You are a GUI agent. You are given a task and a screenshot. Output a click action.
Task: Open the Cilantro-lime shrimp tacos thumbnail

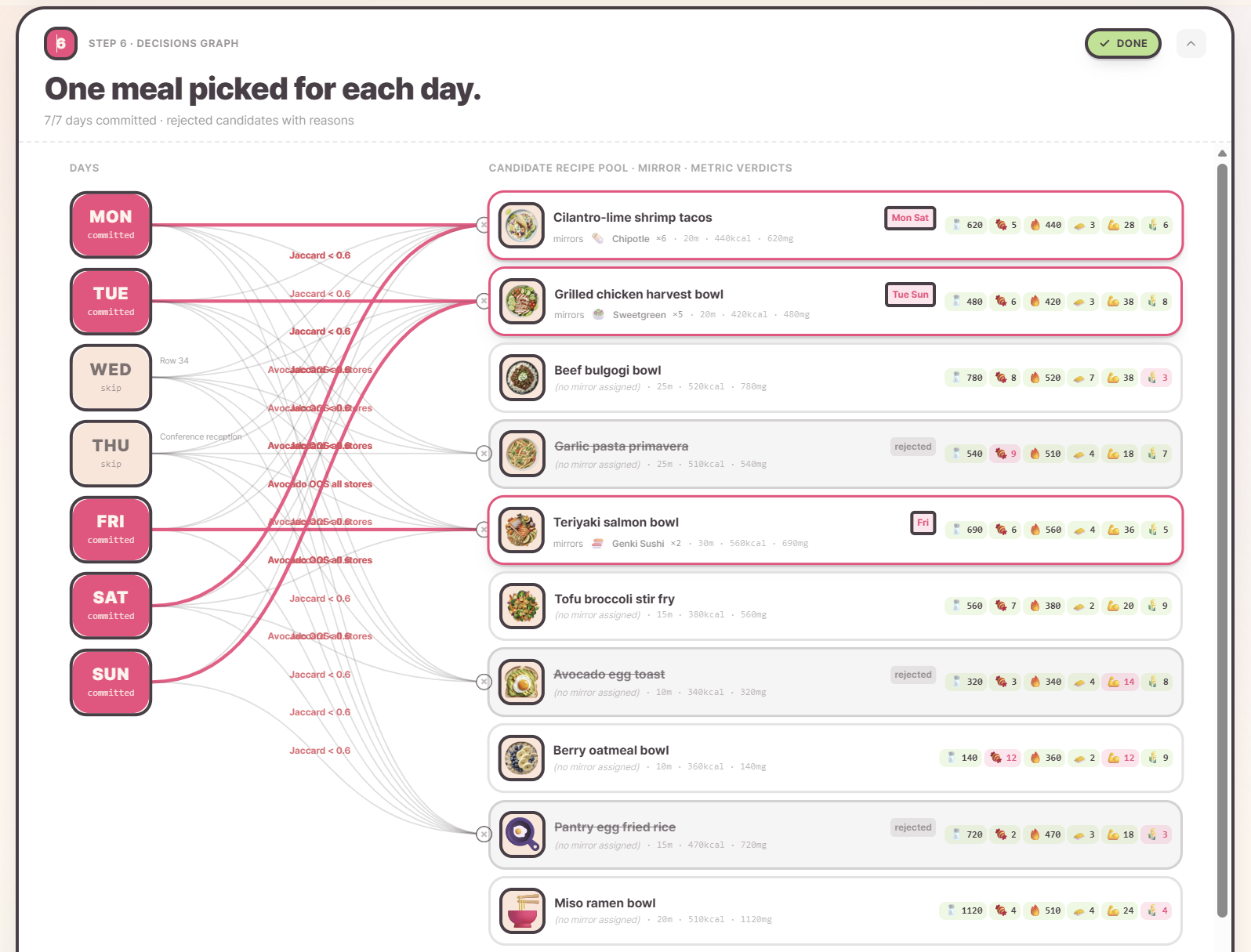point(521,225)
